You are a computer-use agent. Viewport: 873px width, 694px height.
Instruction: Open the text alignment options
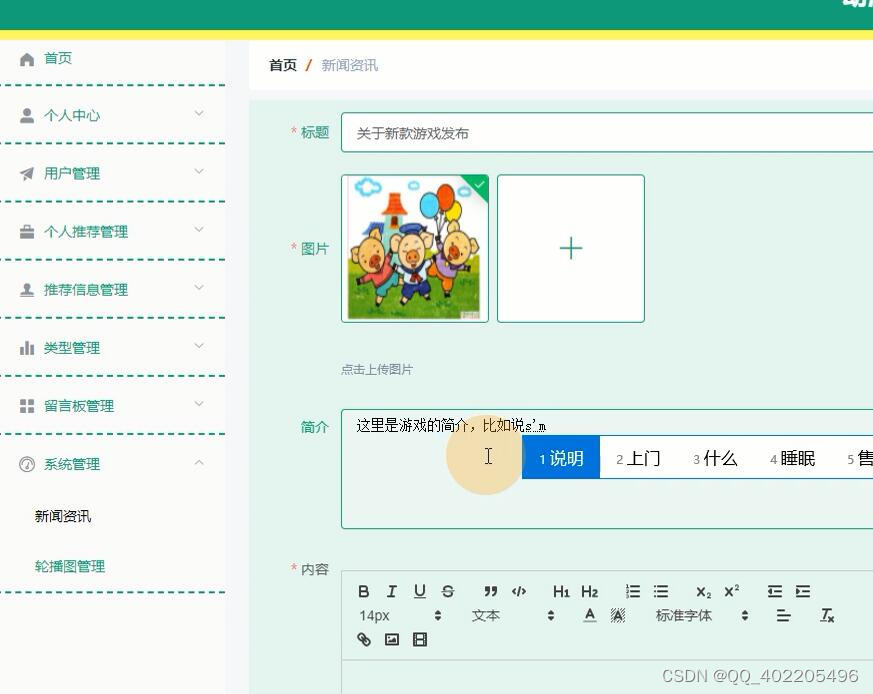click(783, 615)
